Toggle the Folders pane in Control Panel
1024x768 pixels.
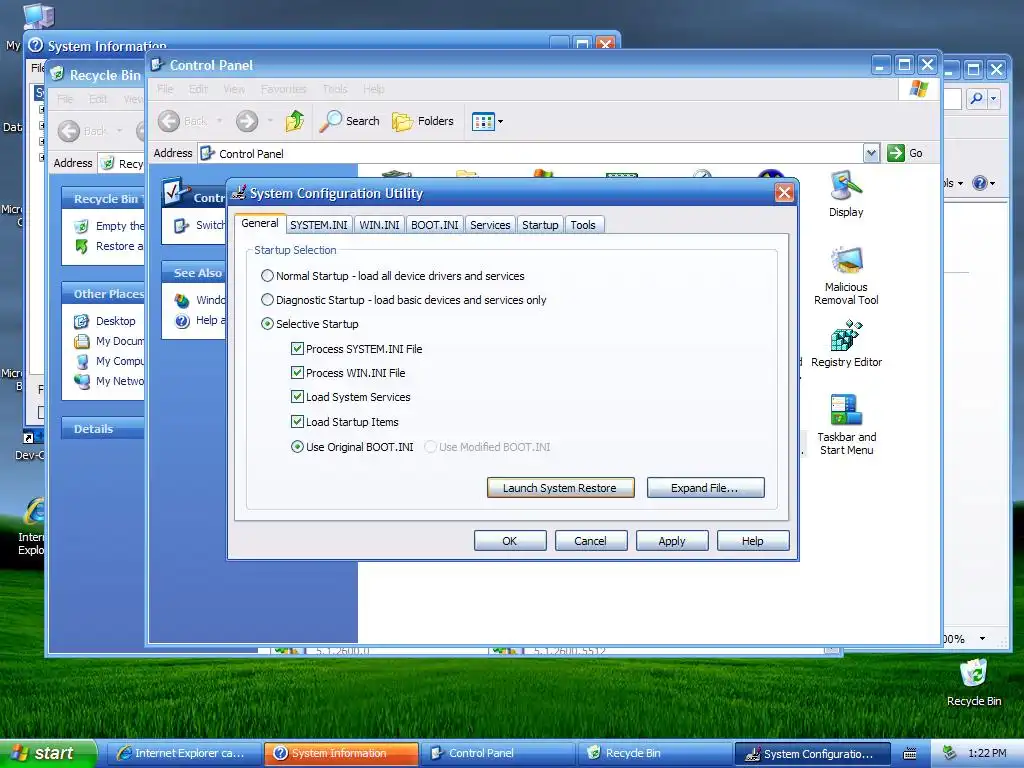[x=423, y=121]
